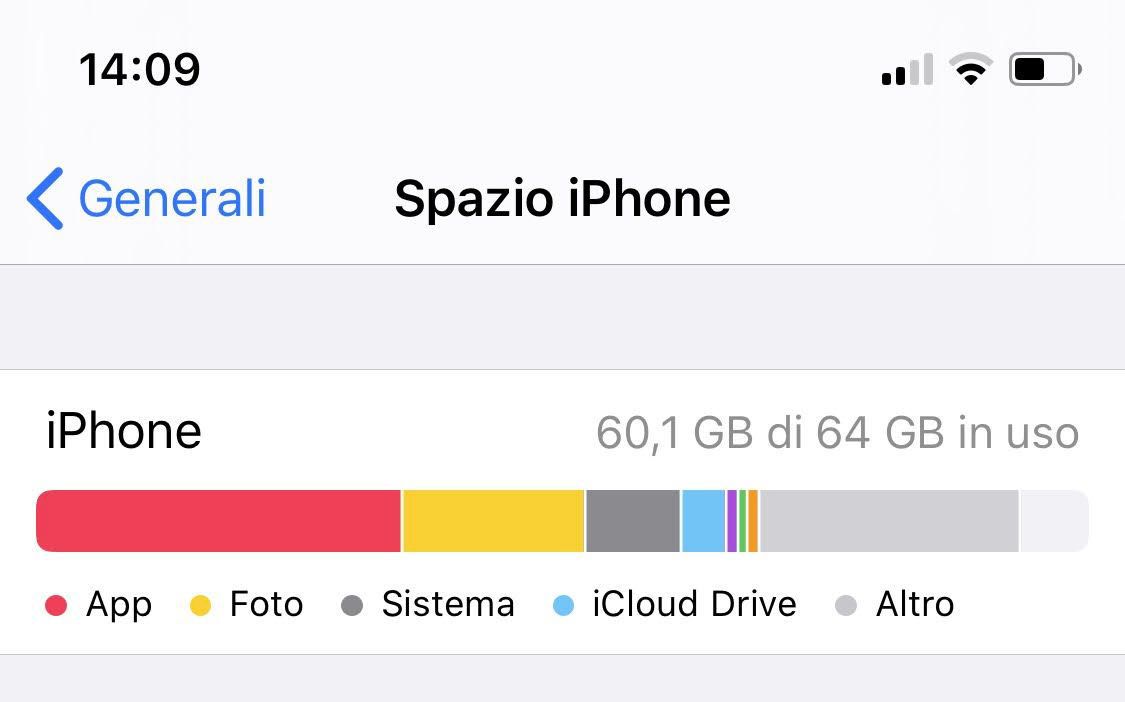Viewport: 1125px width, 702px height.
Task: Tap the gray dot beside Sistema legend
Action: pos(352,605)
